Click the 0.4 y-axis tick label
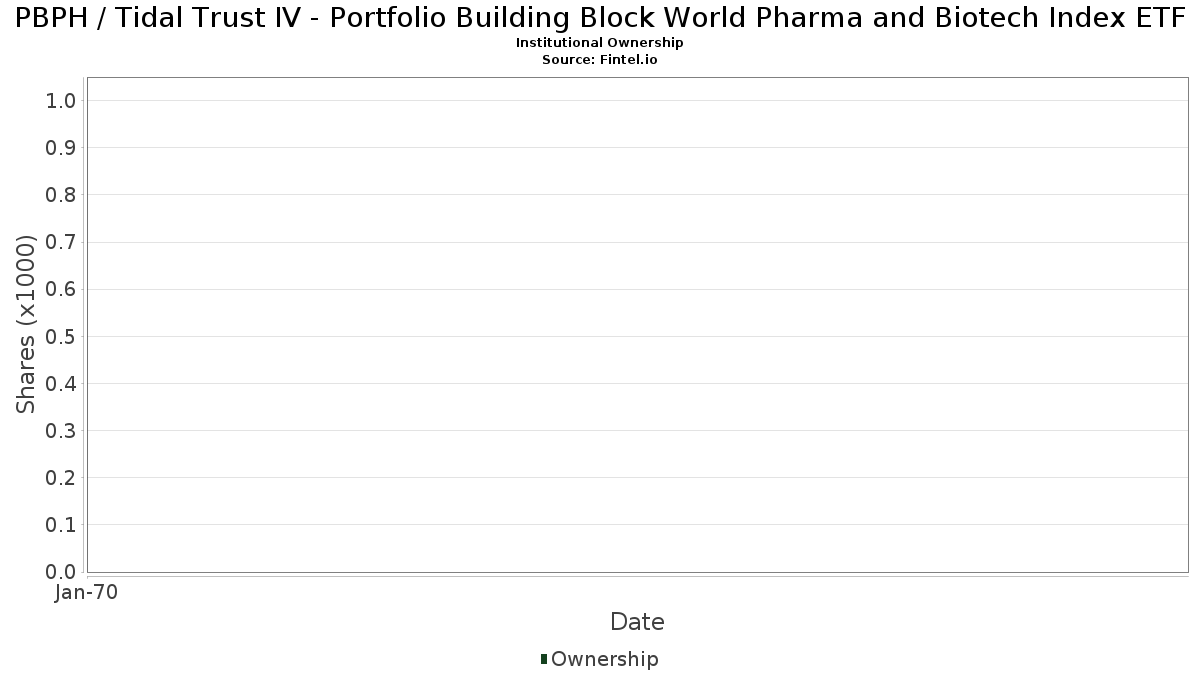 coord(61,383)
